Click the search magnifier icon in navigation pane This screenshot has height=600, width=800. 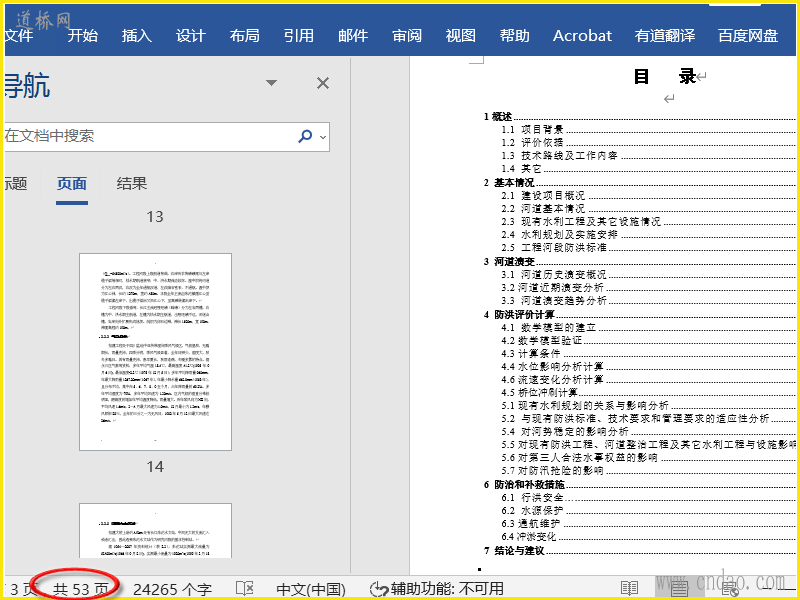pos(305,136)
